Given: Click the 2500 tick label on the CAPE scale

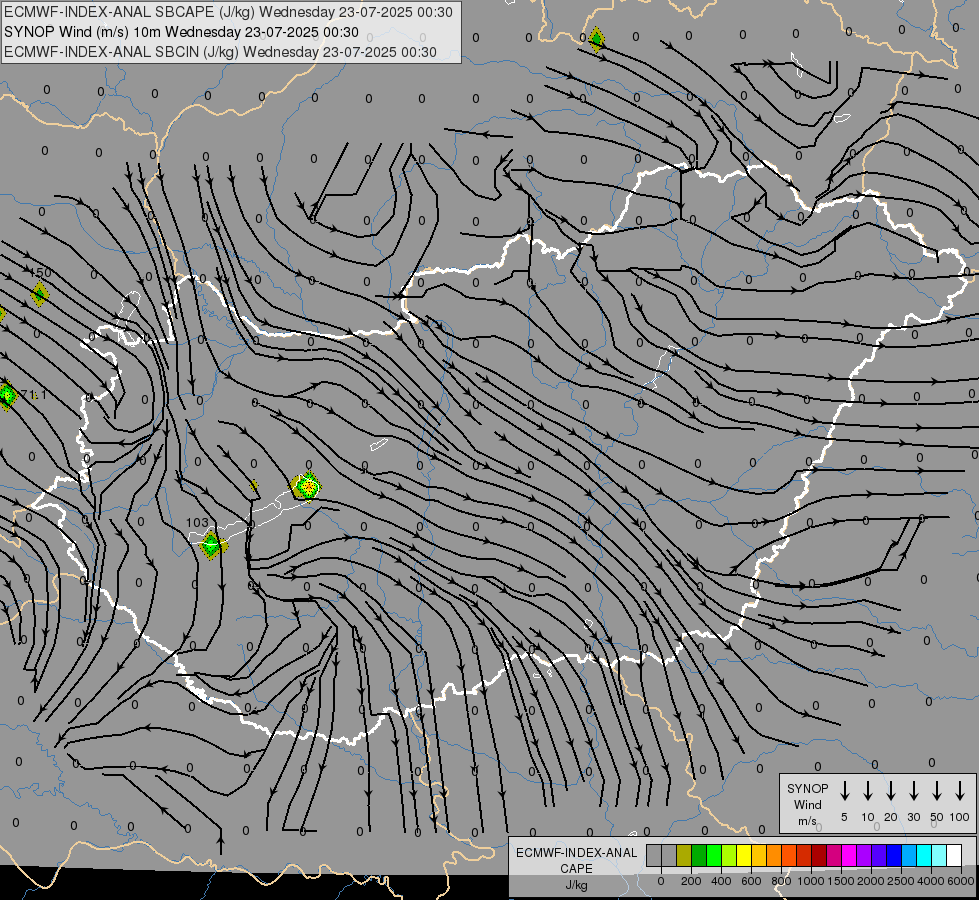Looking at the screenshot, I should click(900, 881).
